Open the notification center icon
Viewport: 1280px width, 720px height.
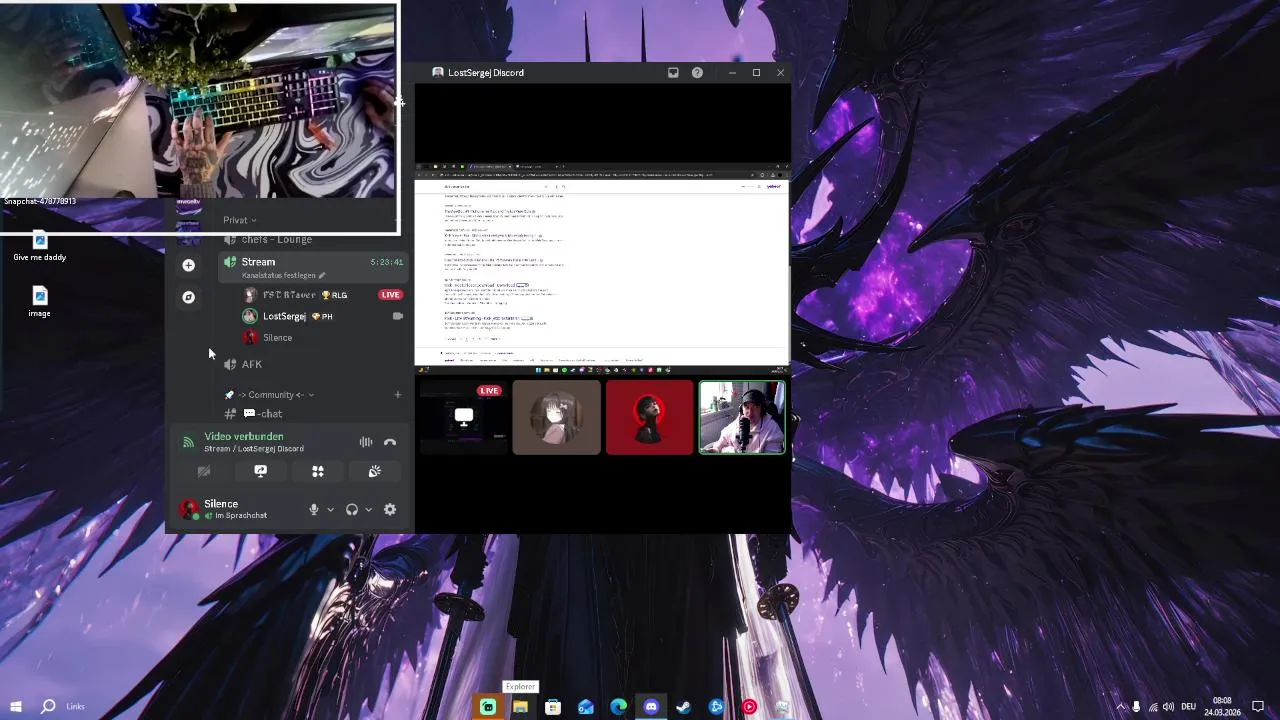(x=1258, y=707)
